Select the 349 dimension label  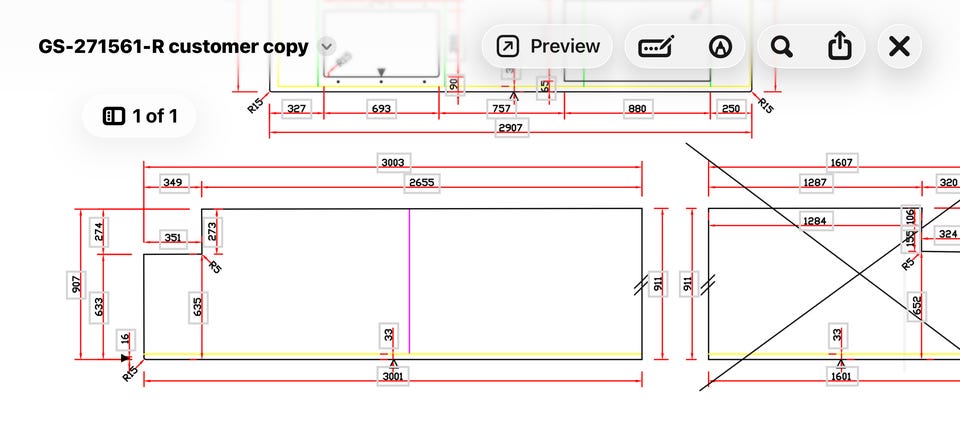174,183
